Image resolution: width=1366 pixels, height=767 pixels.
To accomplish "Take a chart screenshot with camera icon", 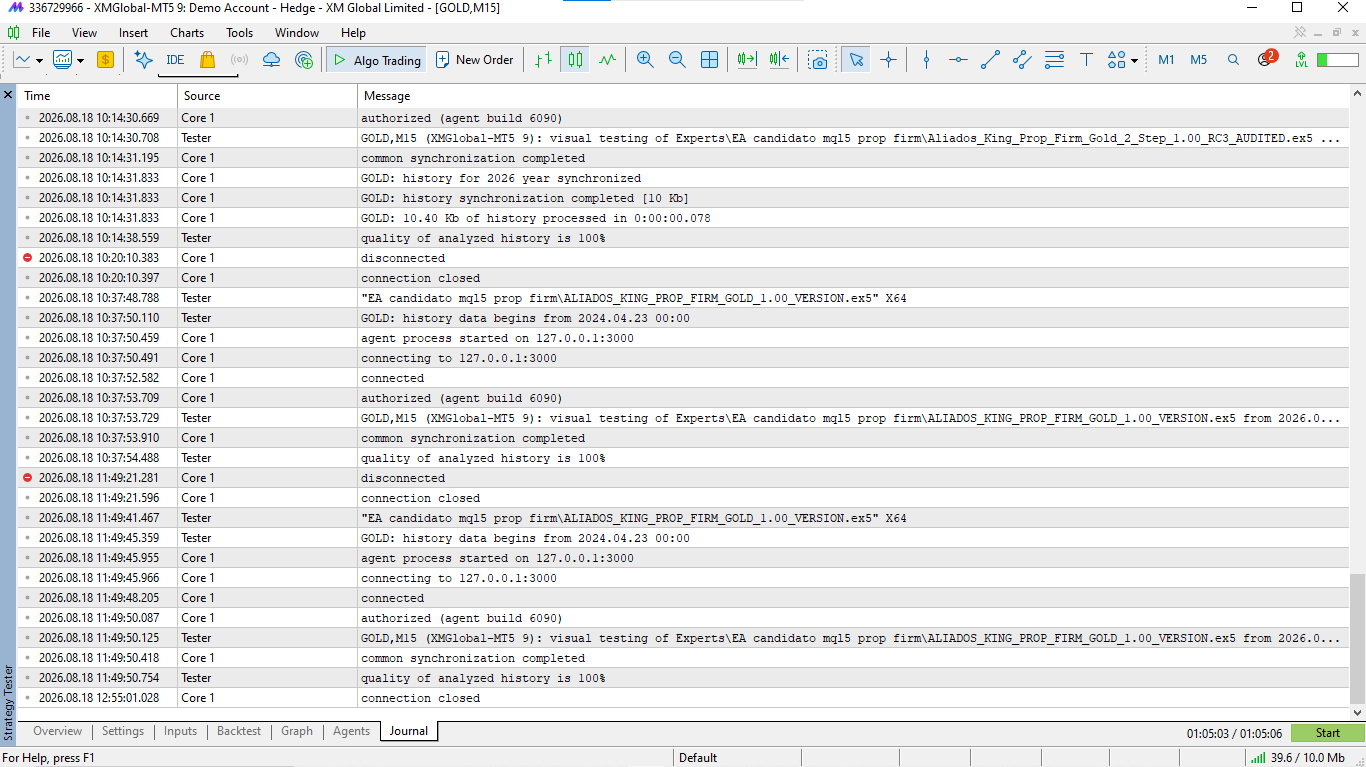I will pyautogui.click(x=818, y=60).
